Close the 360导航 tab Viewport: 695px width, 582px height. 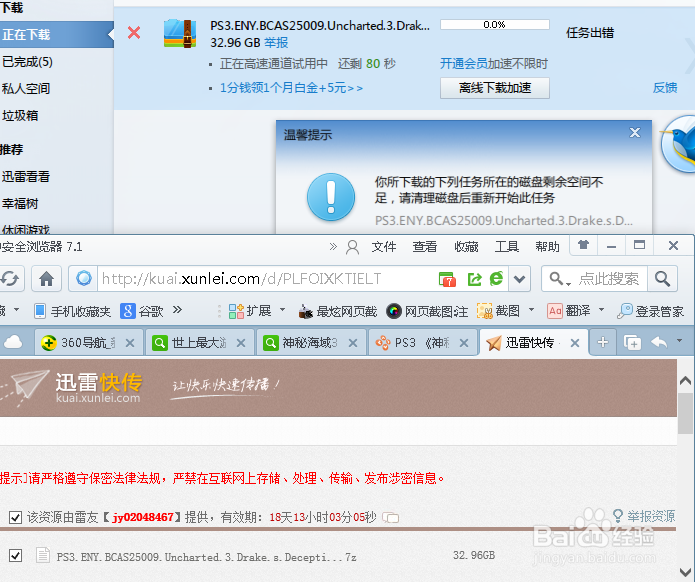coord(130,343)
